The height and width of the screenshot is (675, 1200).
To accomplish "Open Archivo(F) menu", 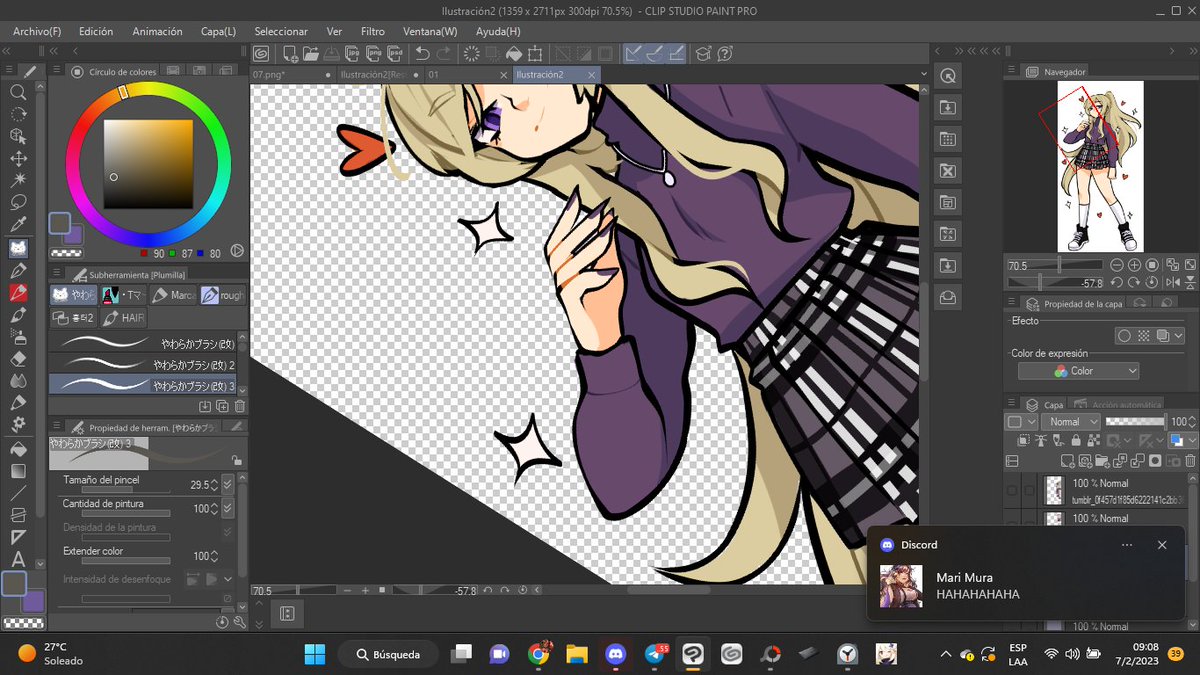I will click(37, 31).
